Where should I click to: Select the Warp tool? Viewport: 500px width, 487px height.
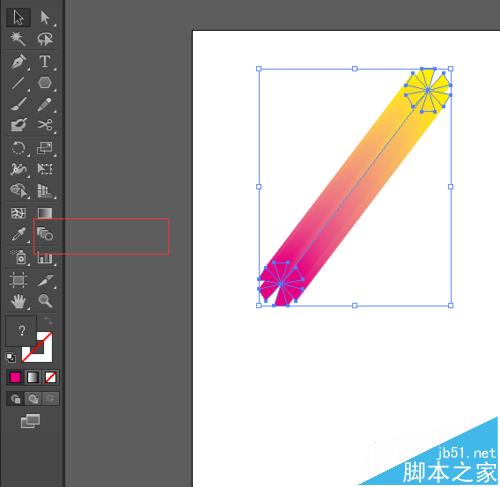coord(18,169)
